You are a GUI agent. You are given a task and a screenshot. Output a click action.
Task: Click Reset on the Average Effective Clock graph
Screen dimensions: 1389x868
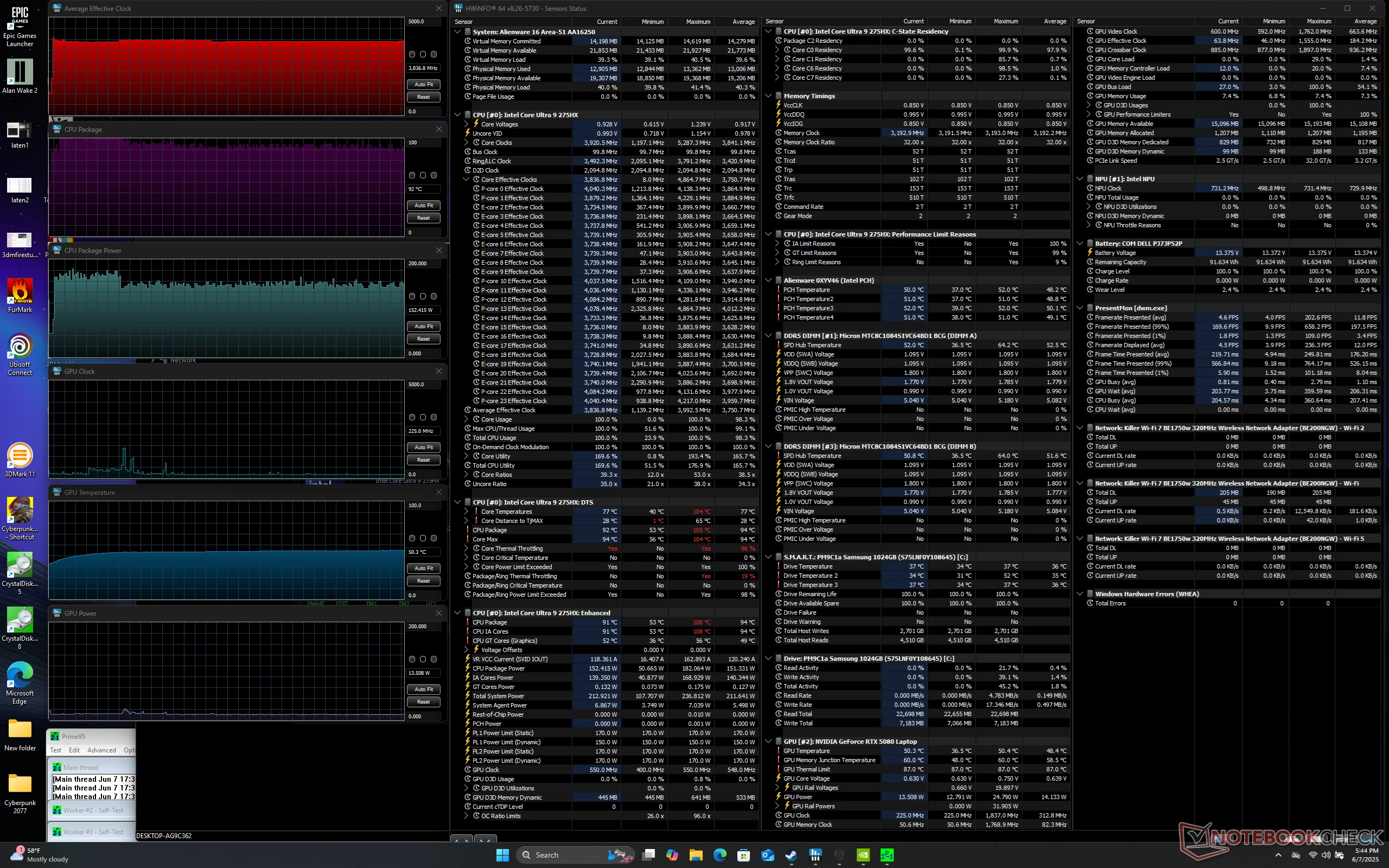click(423, 97)
